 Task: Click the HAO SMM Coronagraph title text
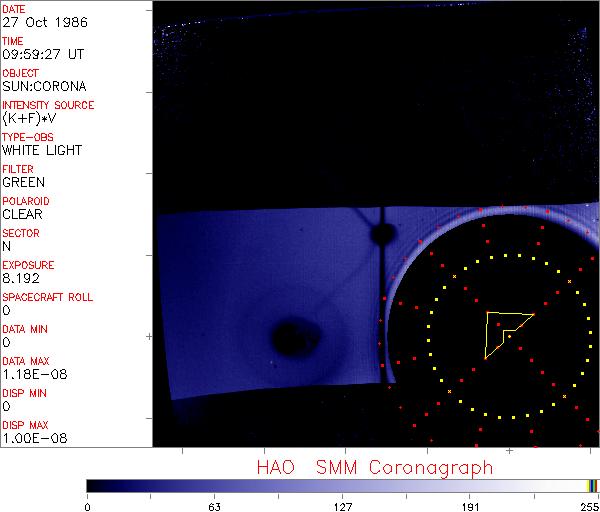click(x=375, y=467)
